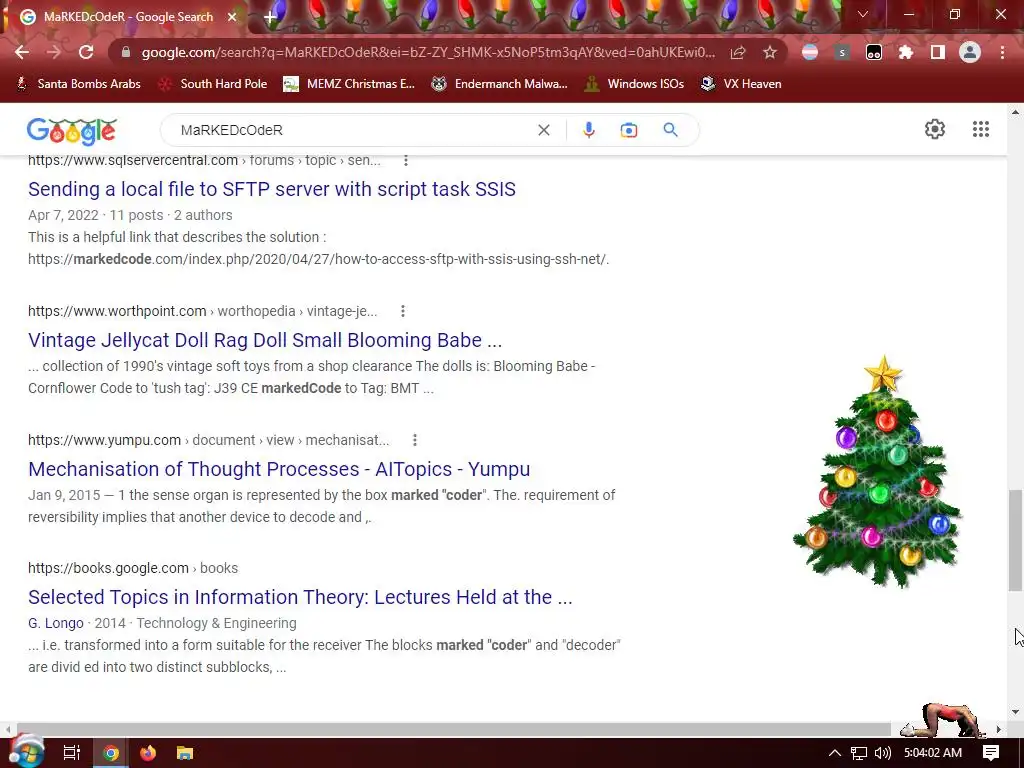Viewport: 1024px width, 768px height.
Task: Open Google quick settings gear
Action: pyautogui.click(x=935, y=129)
